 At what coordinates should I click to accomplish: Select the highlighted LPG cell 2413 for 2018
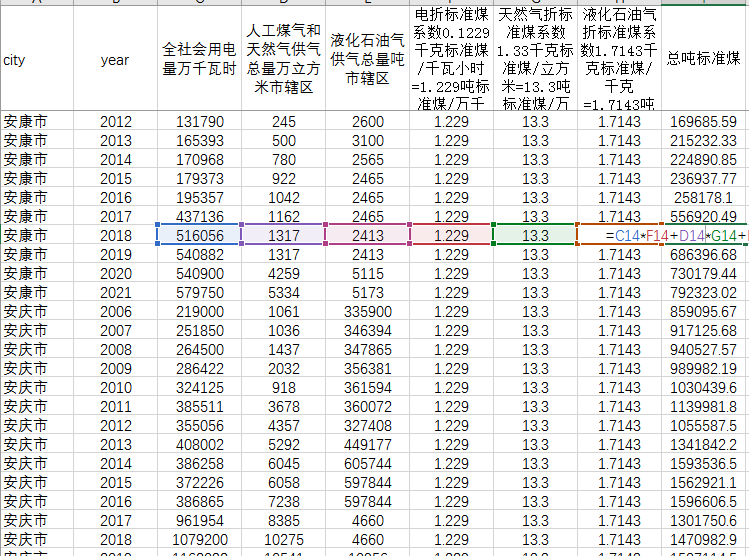(x=367, y=235)
